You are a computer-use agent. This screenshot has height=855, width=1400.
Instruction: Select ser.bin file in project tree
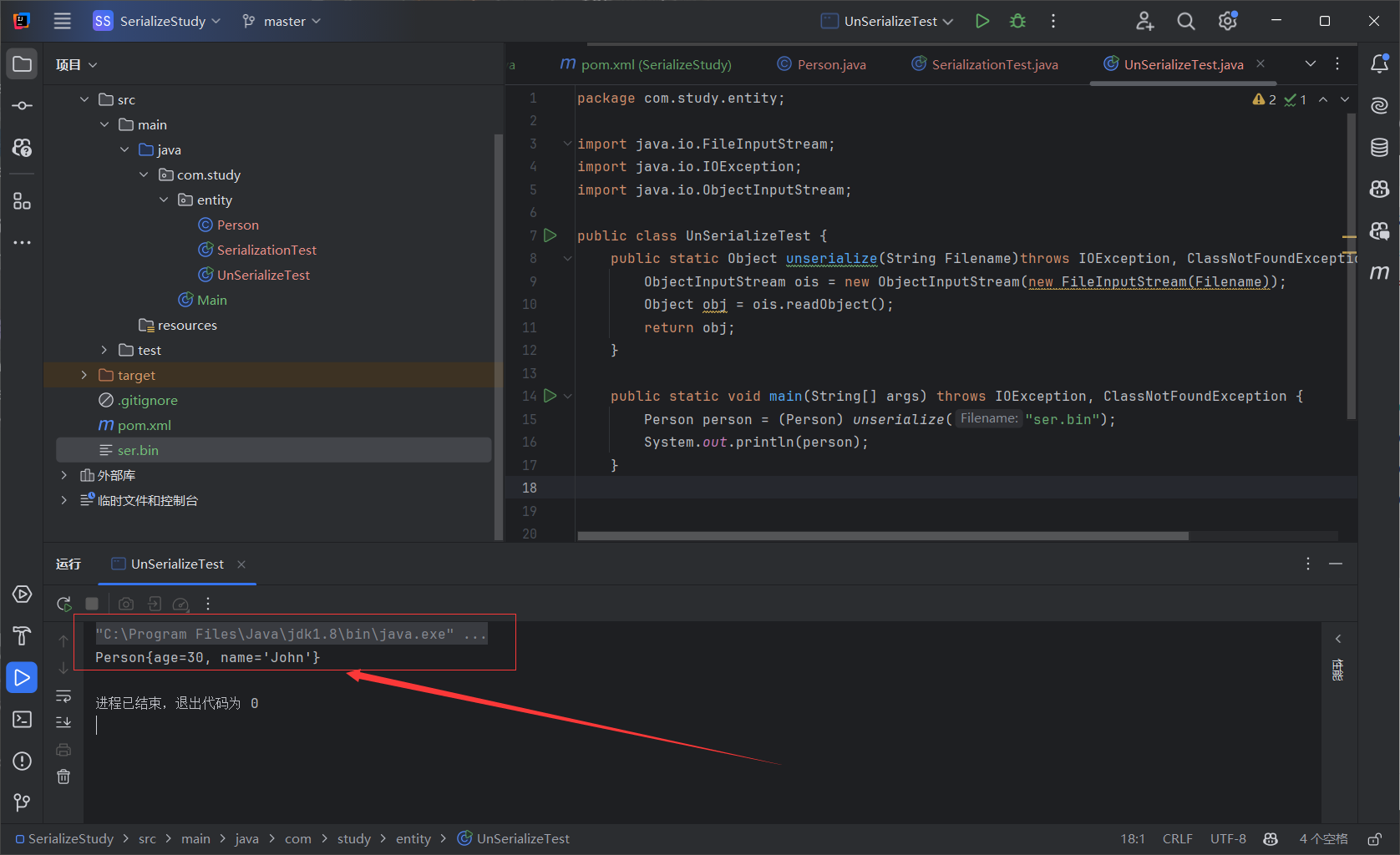point(273,450)
